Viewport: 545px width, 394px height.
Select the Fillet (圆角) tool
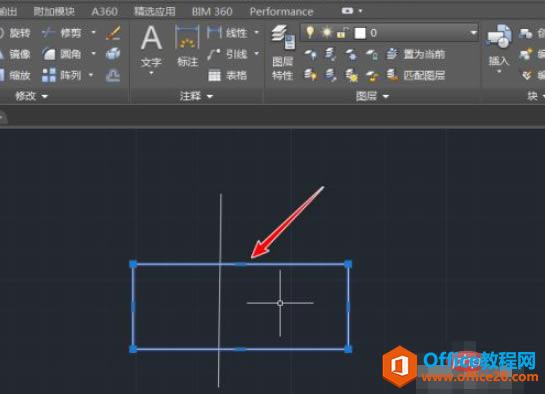point(62,54)
